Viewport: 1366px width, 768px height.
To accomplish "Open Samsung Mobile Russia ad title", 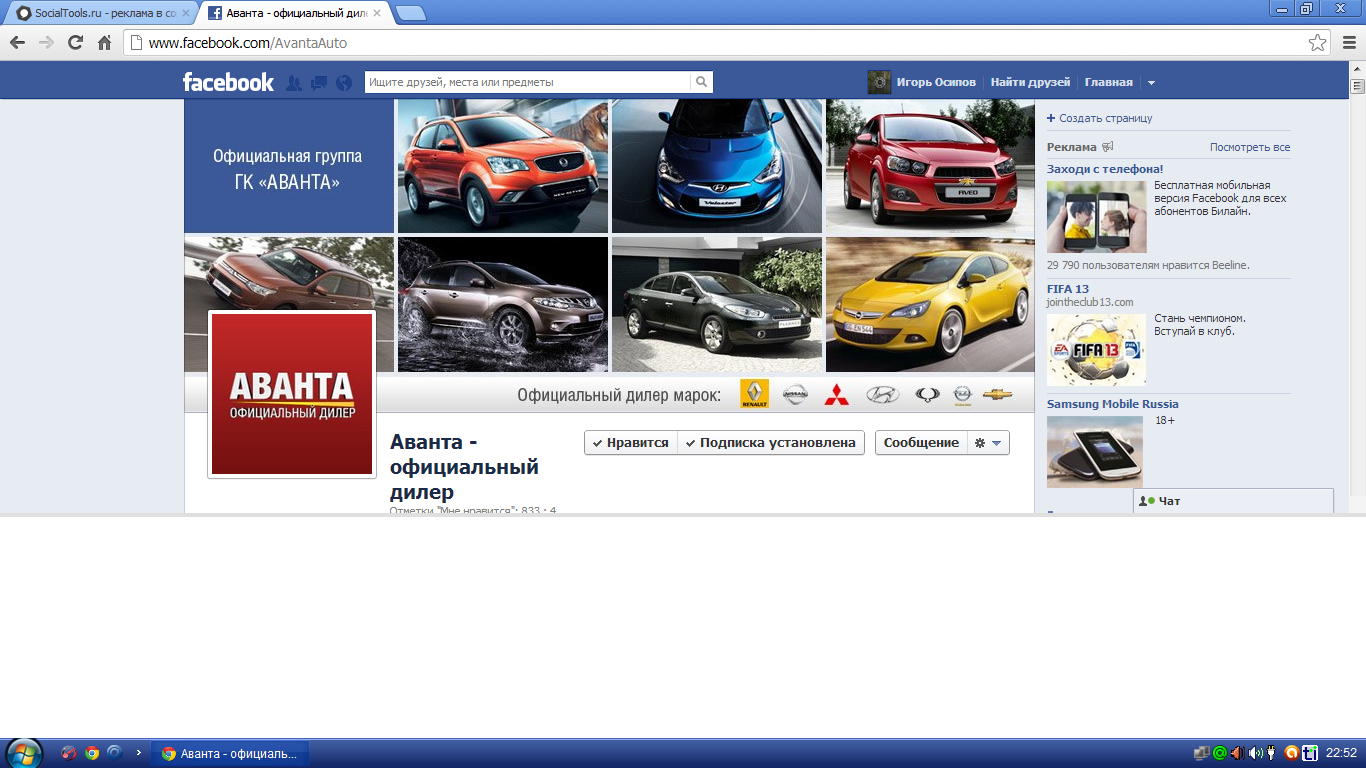I will click(1113, 404).
